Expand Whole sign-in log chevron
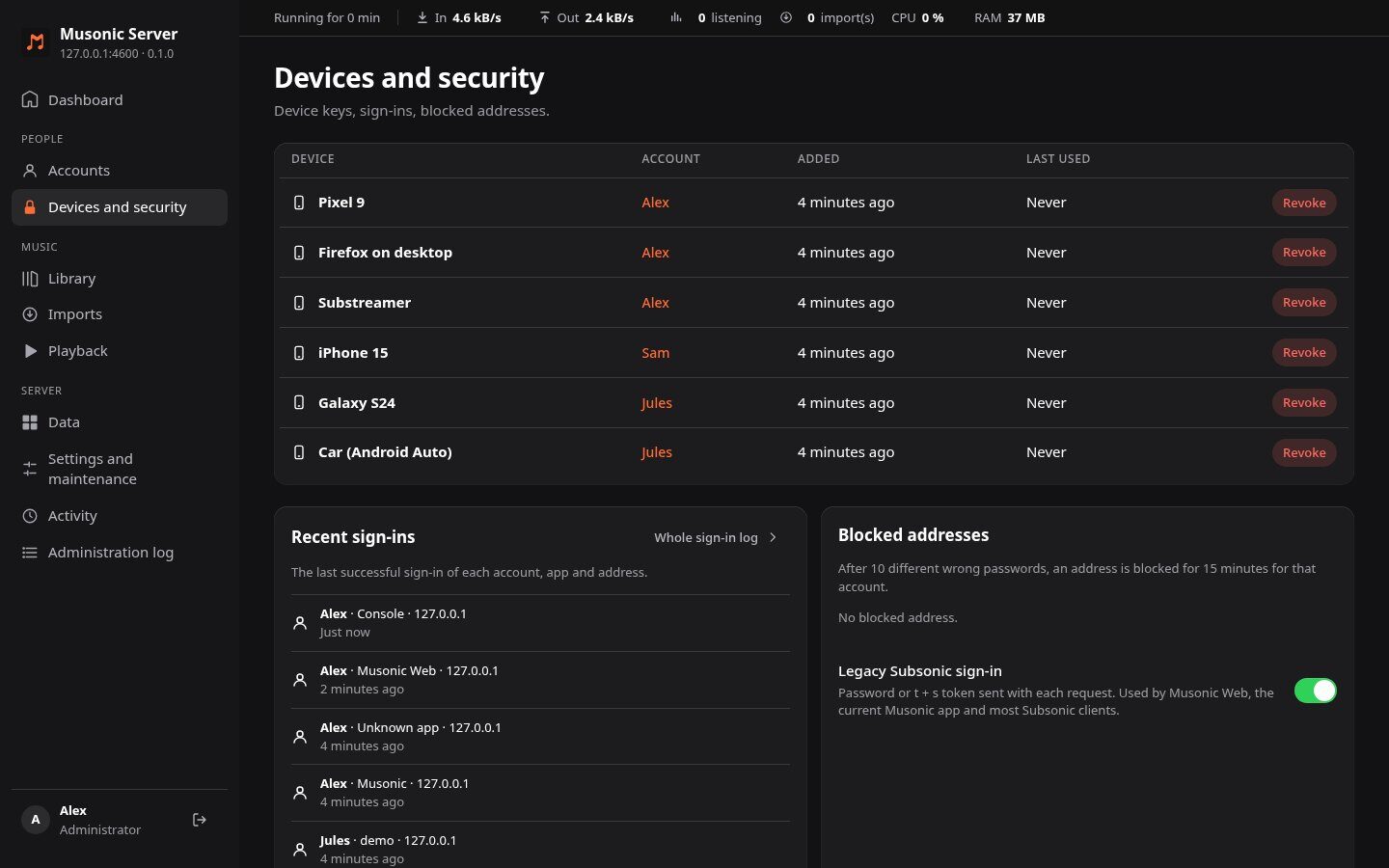The width and height of the screenshot is (1389, 868). point(773,537)
